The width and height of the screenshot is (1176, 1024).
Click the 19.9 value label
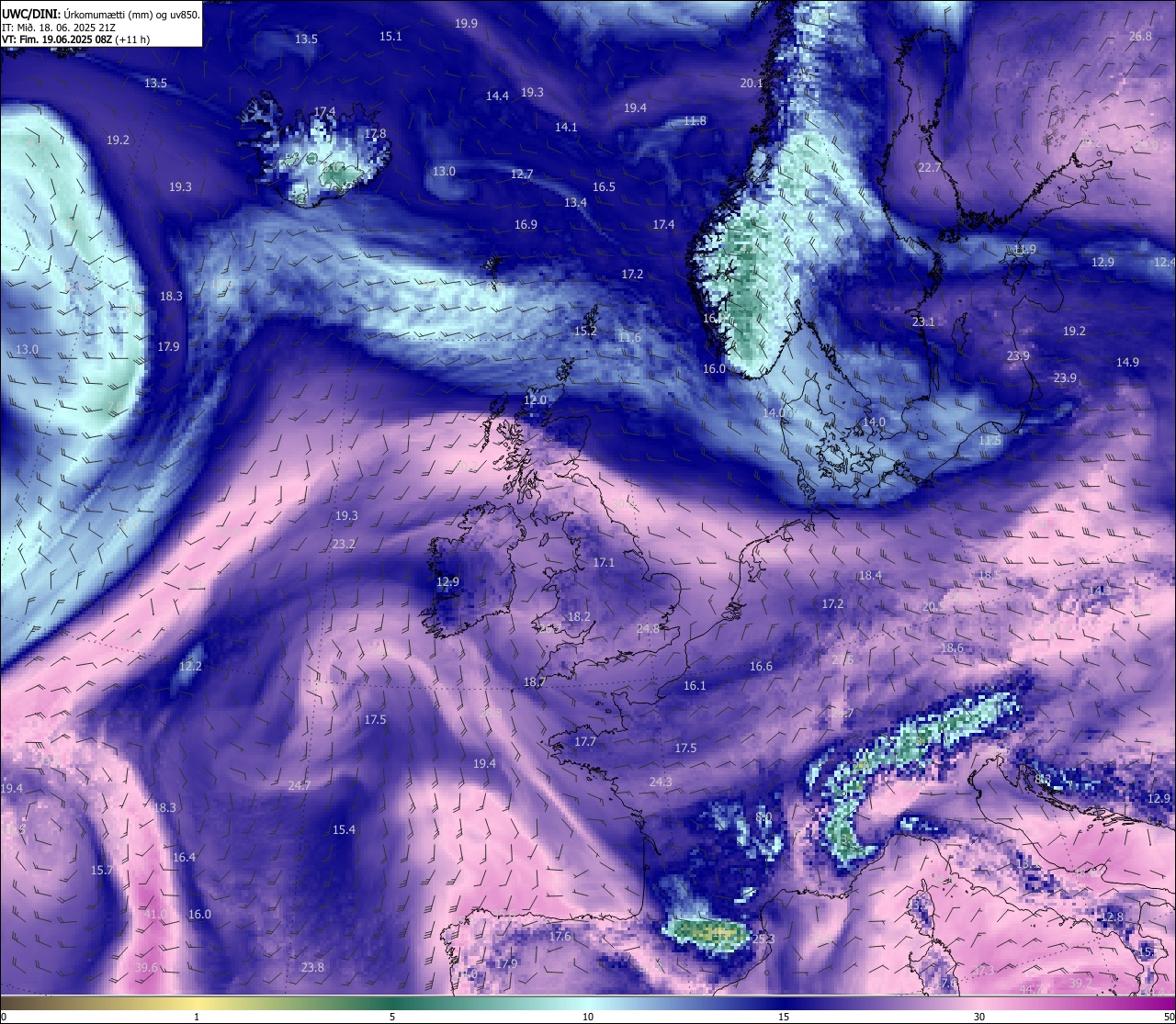point(466,23)
